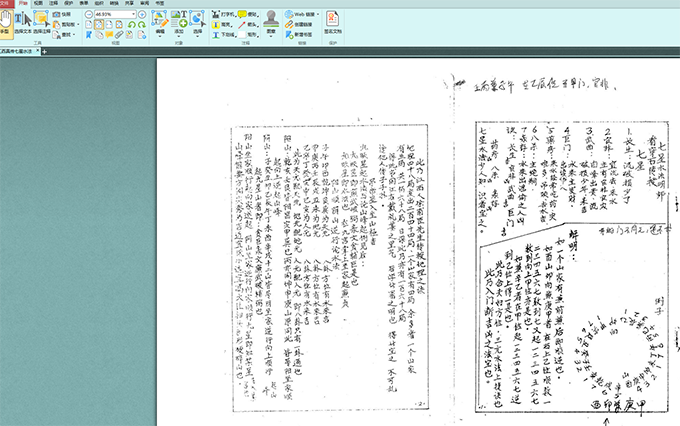
Task: Rotate view clockwise
Action: (x=142, y=25)
